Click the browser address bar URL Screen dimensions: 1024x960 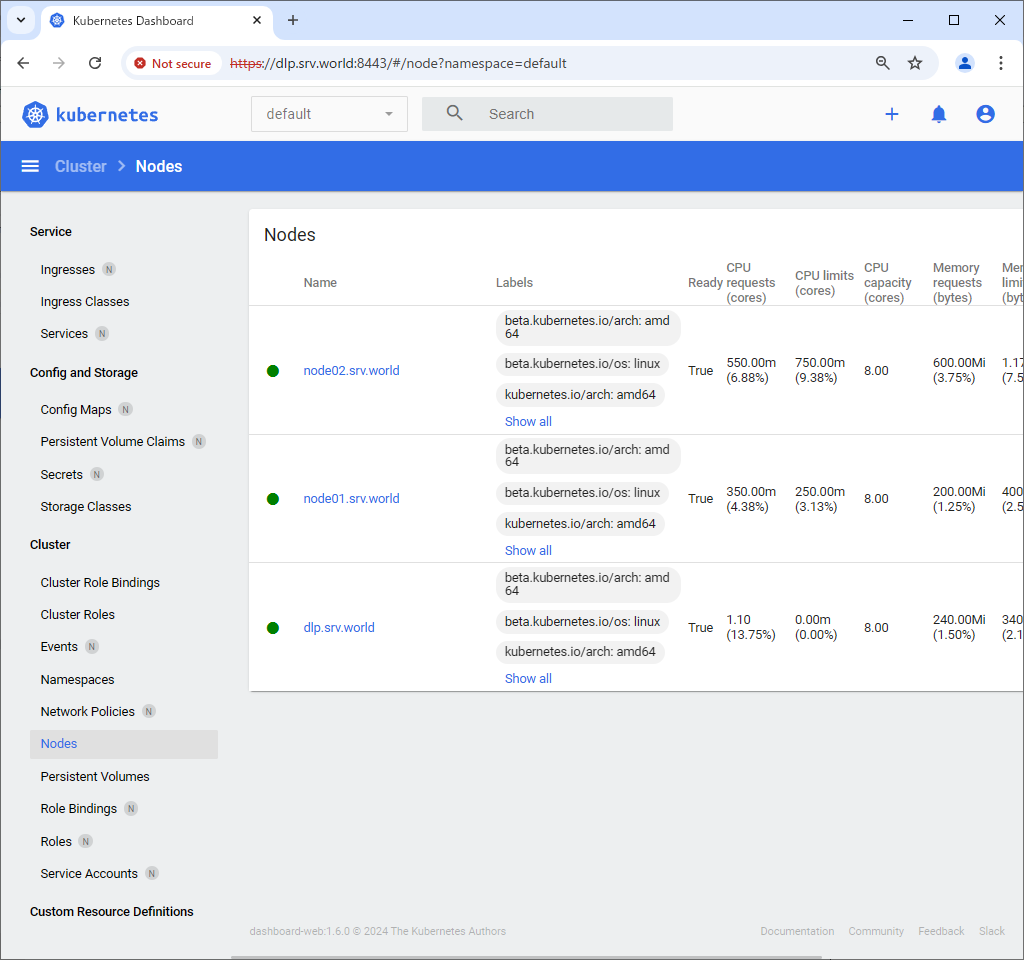(398, 63)
